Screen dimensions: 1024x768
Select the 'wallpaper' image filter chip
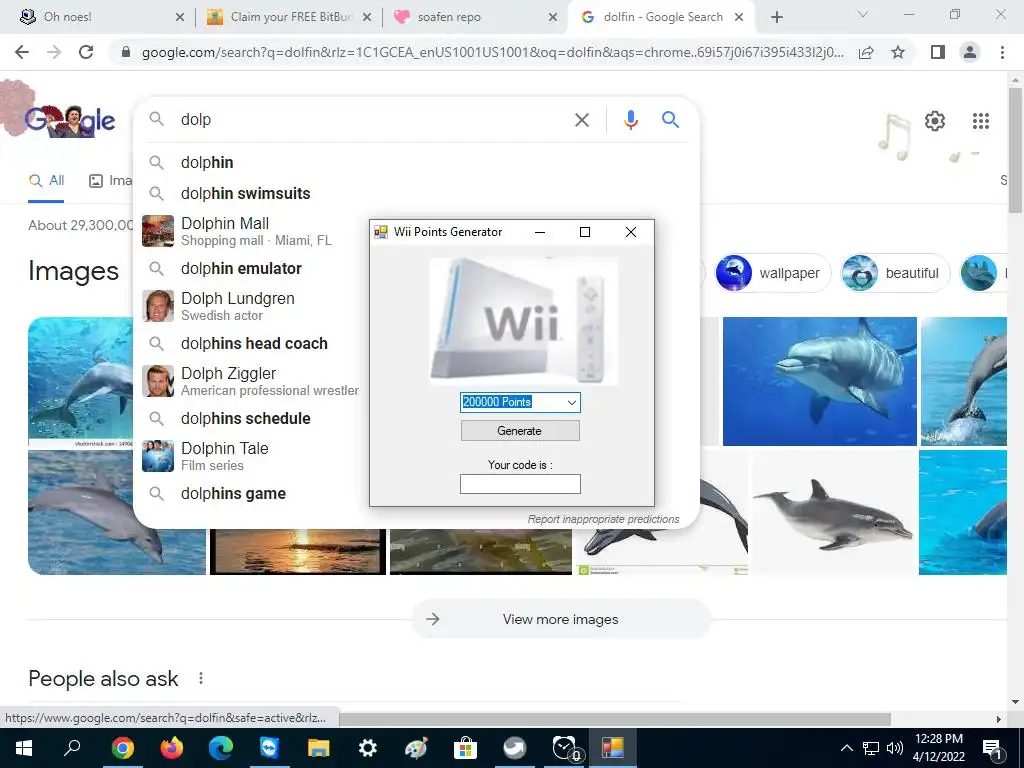(773, 273)
